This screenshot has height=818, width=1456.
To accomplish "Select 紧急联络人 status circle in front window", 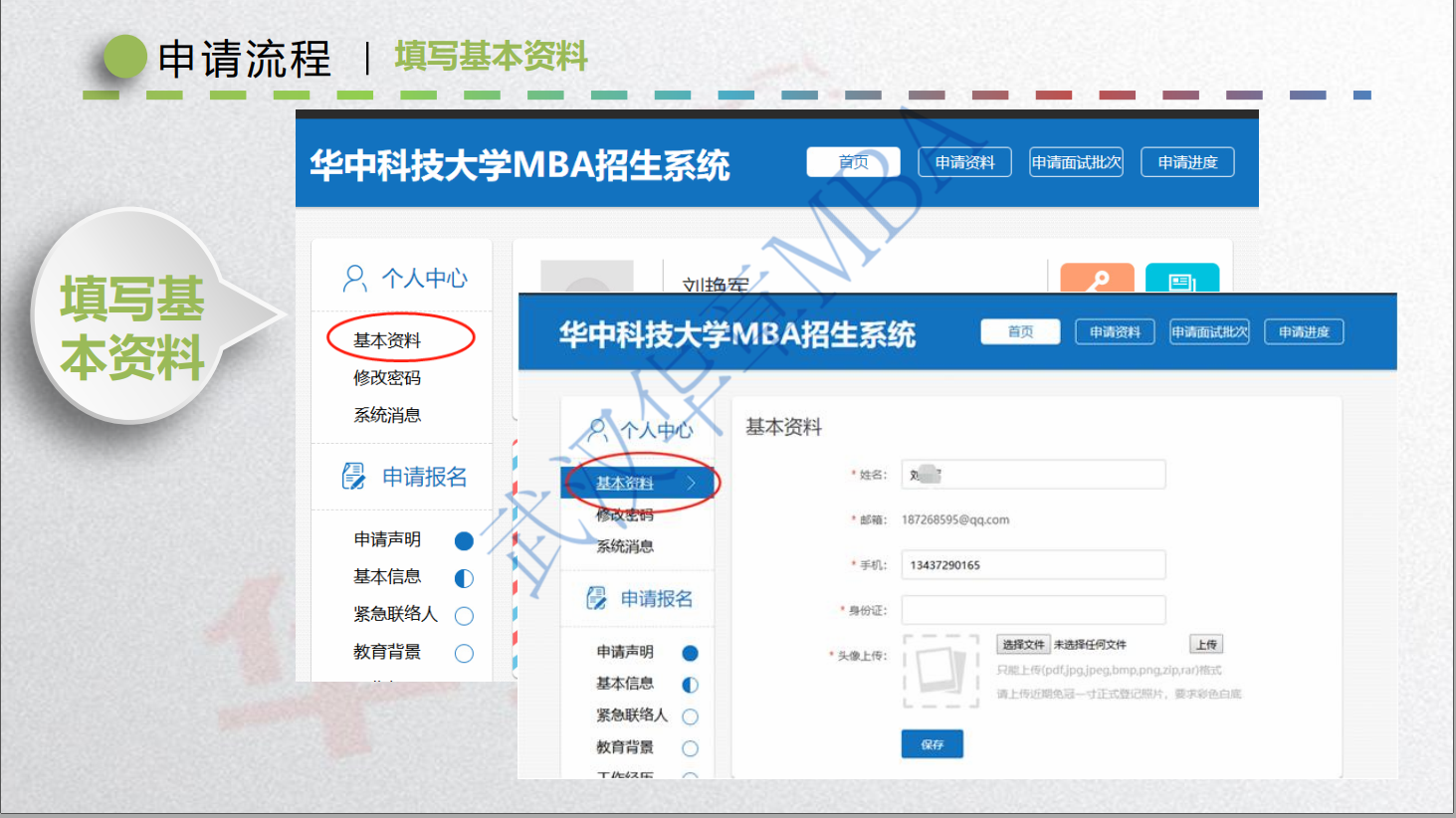I will click(690, 716).
